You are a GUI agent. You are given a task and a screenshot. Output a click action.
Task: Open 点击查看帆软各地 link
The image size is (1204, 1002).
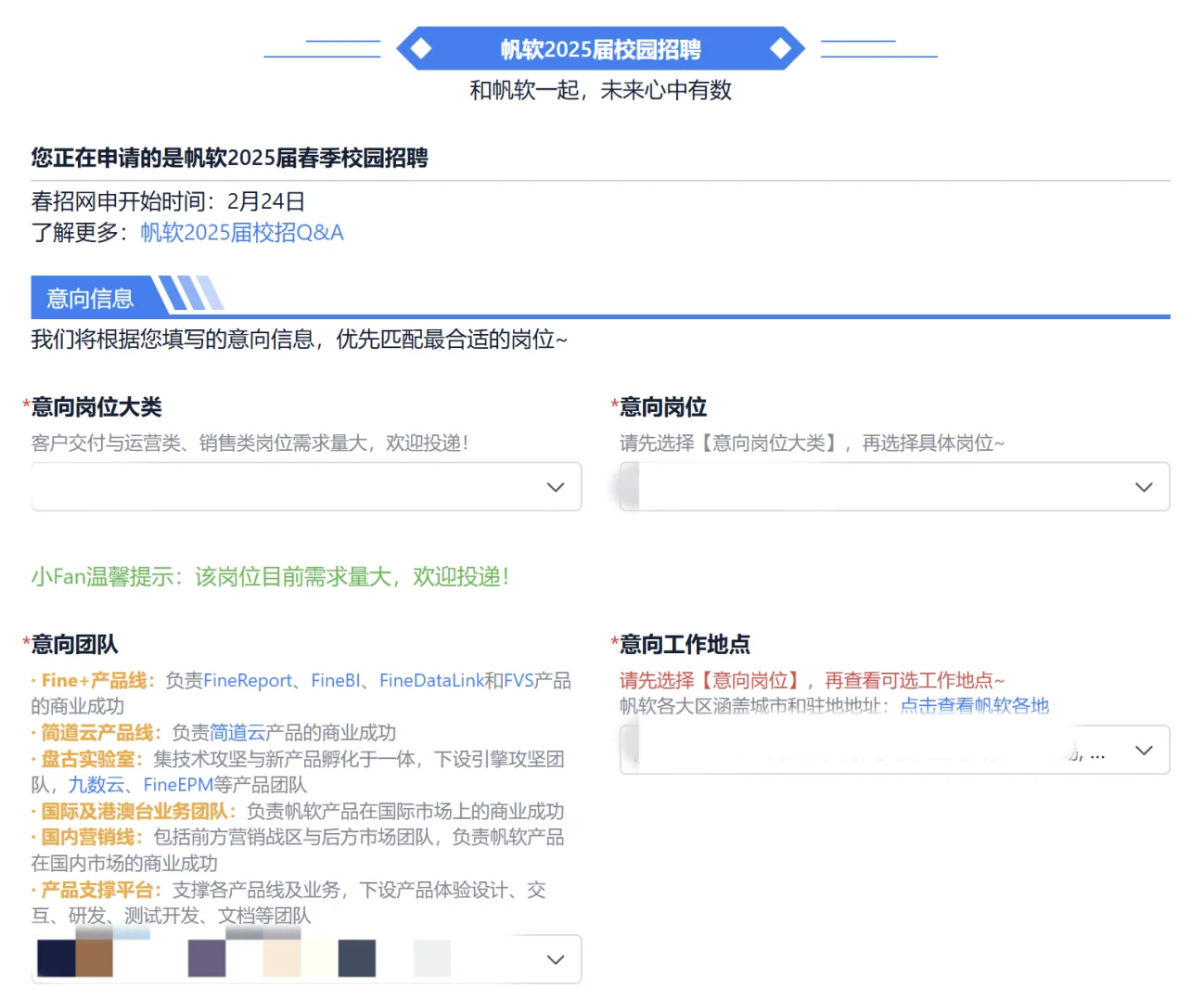(974, 706)
